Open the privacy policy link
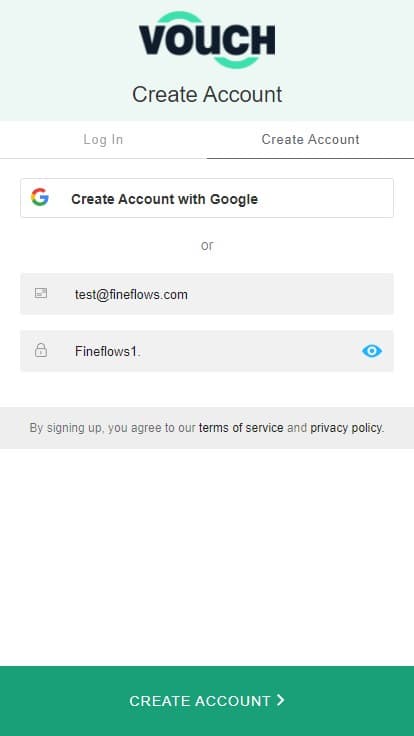The width and height of the screenshot is (414, 736). tap(345, 428)
